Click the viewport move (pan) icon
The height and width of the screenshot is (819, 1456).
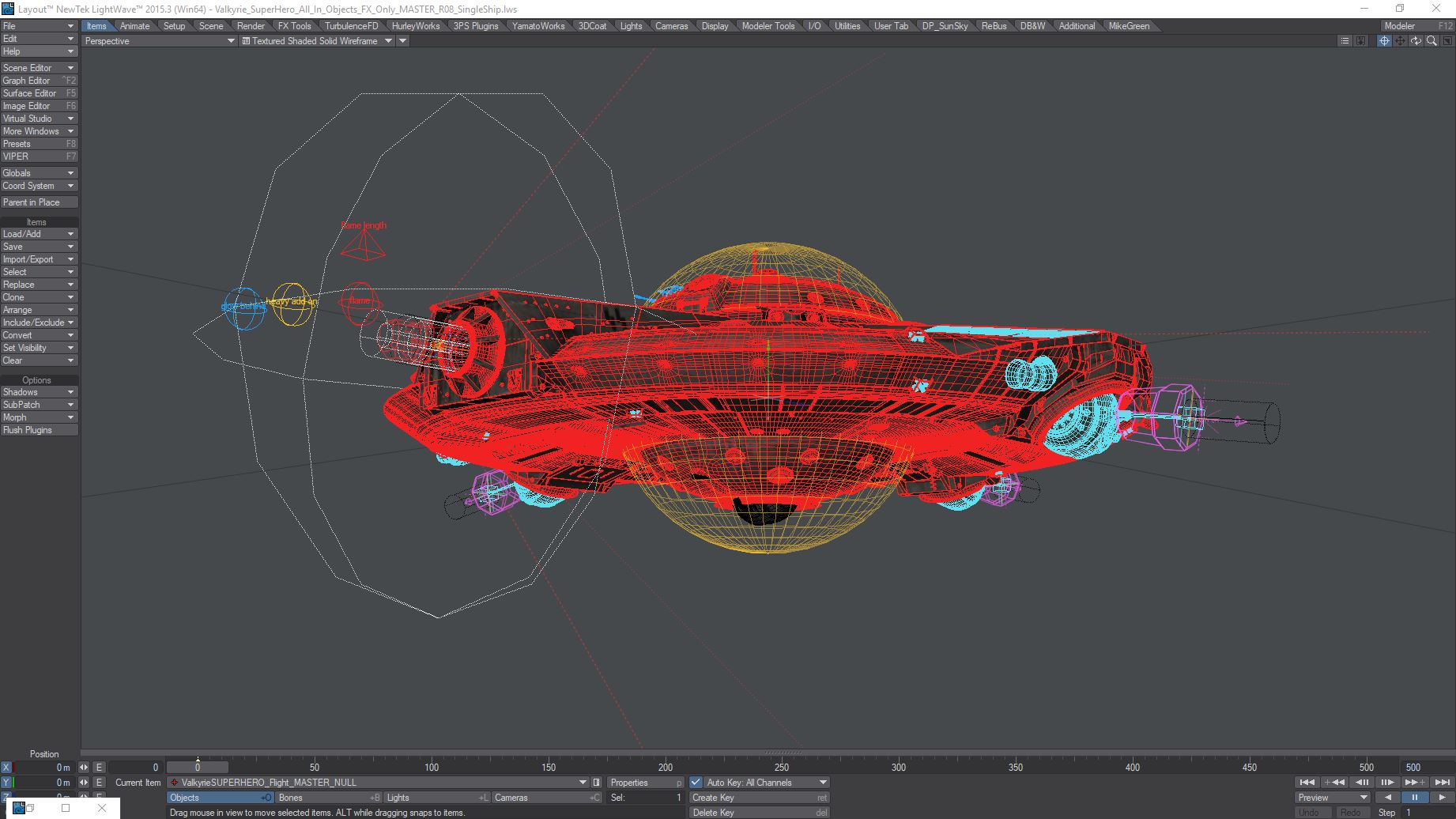1400,41
